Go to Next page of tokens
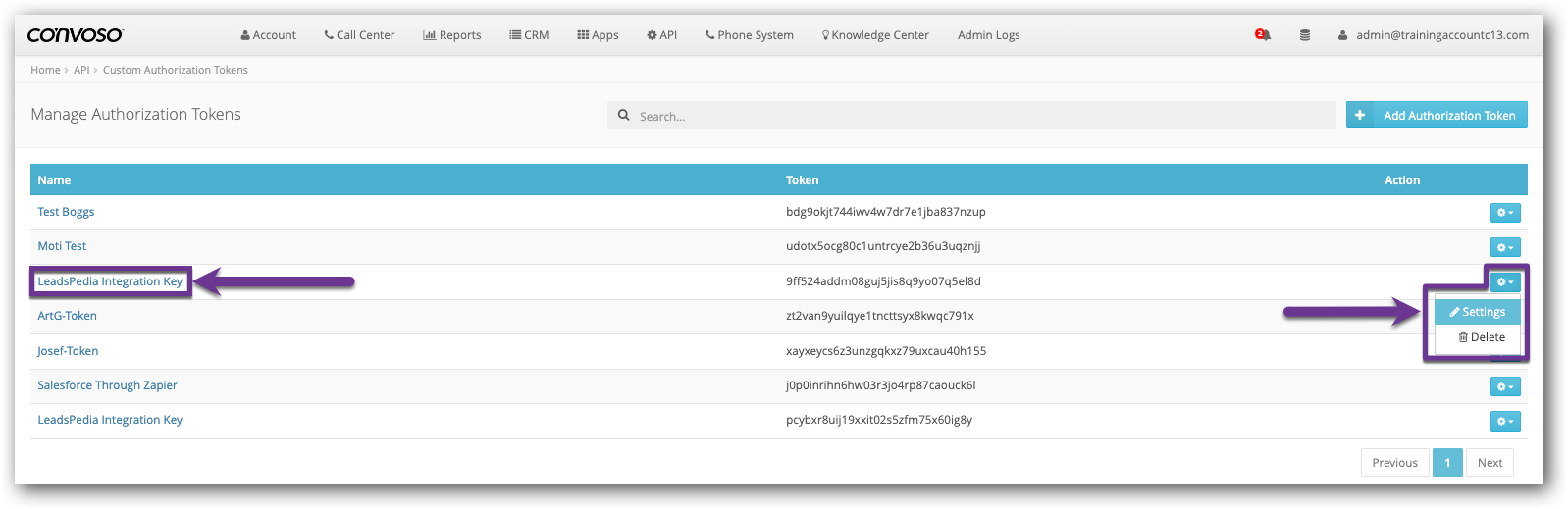 (1490, 463)
